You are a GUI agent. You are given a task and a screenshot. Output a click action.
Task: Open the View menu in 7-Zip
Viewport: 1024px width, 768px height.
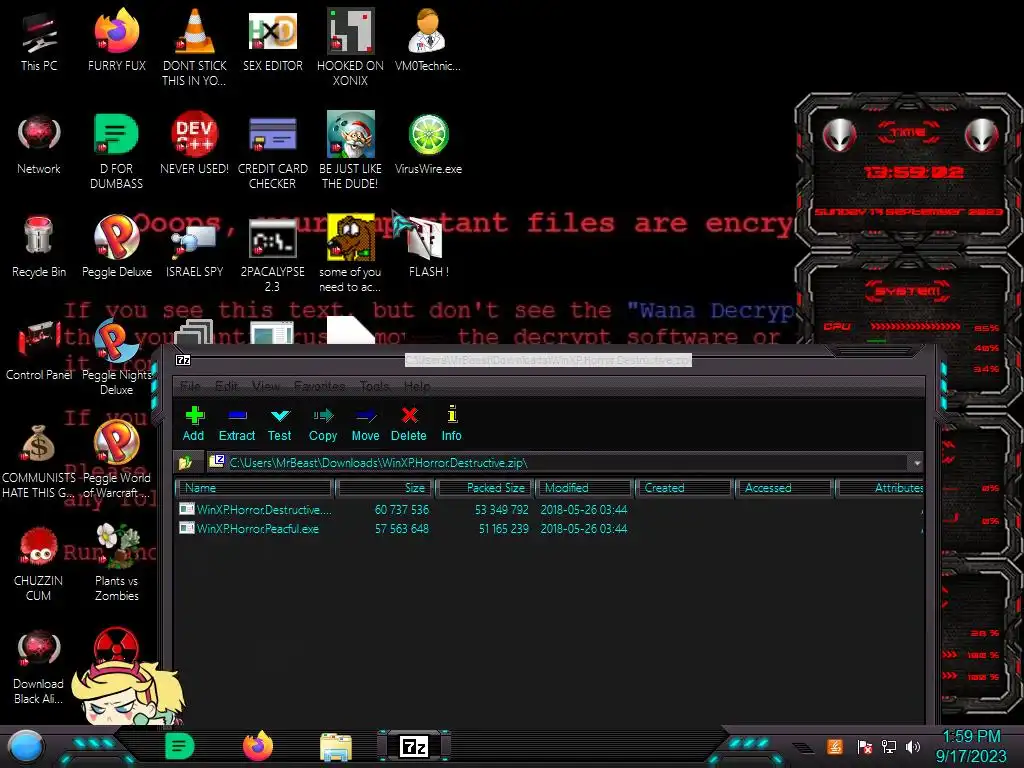click(x=266, y=386)
